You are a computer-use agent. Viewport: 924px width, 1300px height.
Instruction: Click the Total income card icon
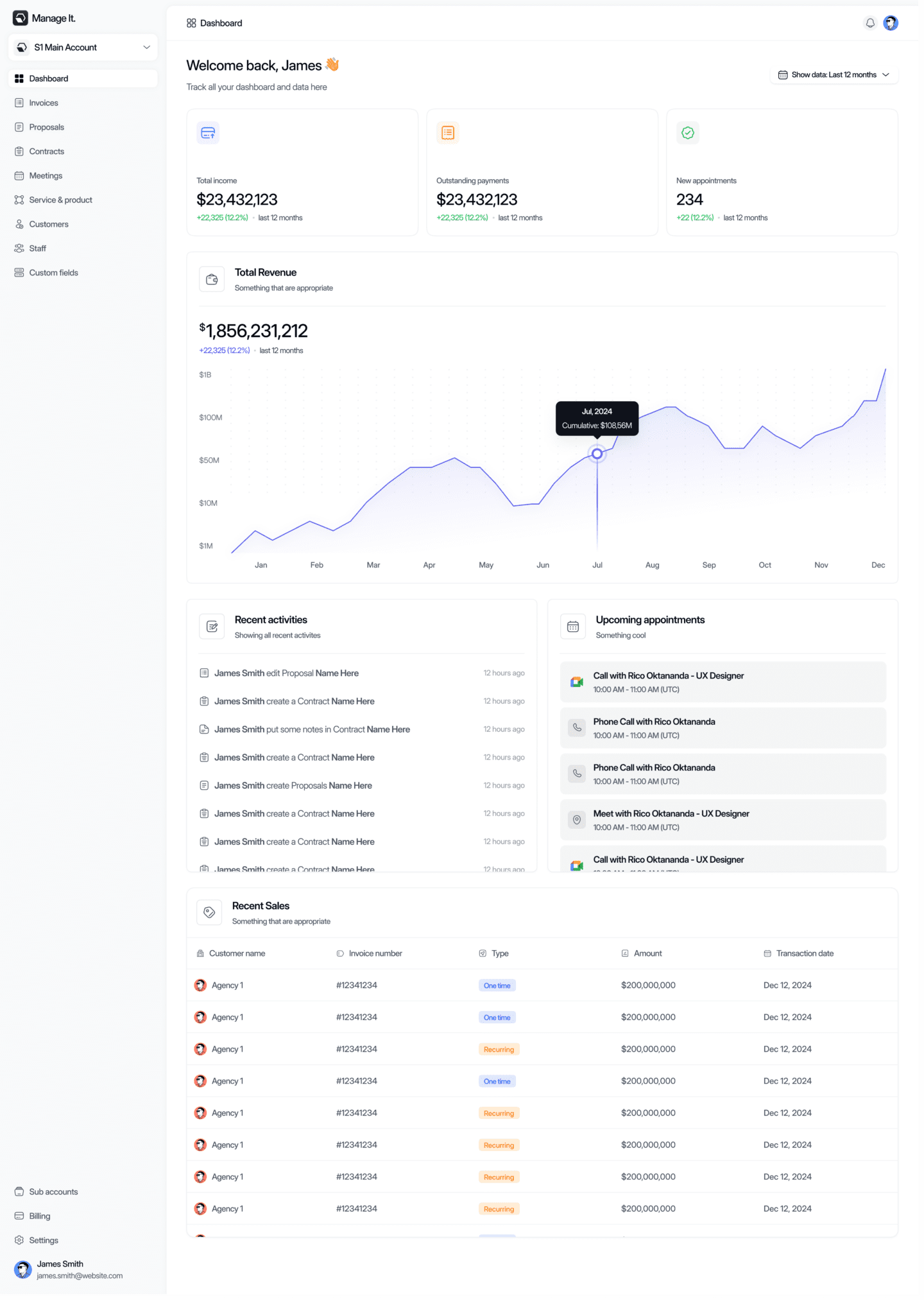[208, 133]
